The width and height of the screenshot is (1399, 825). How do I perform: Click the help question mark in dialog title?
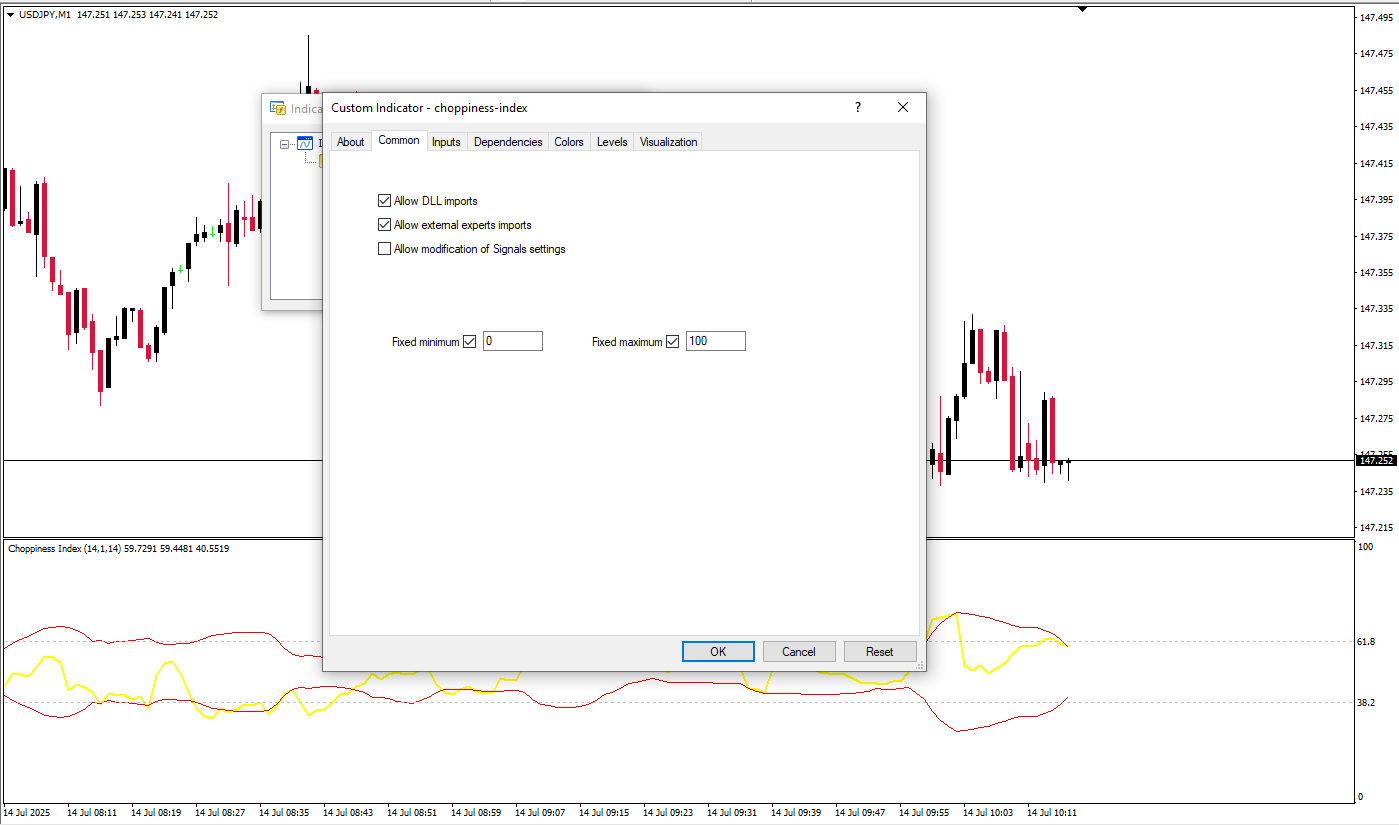coord(857,108)
